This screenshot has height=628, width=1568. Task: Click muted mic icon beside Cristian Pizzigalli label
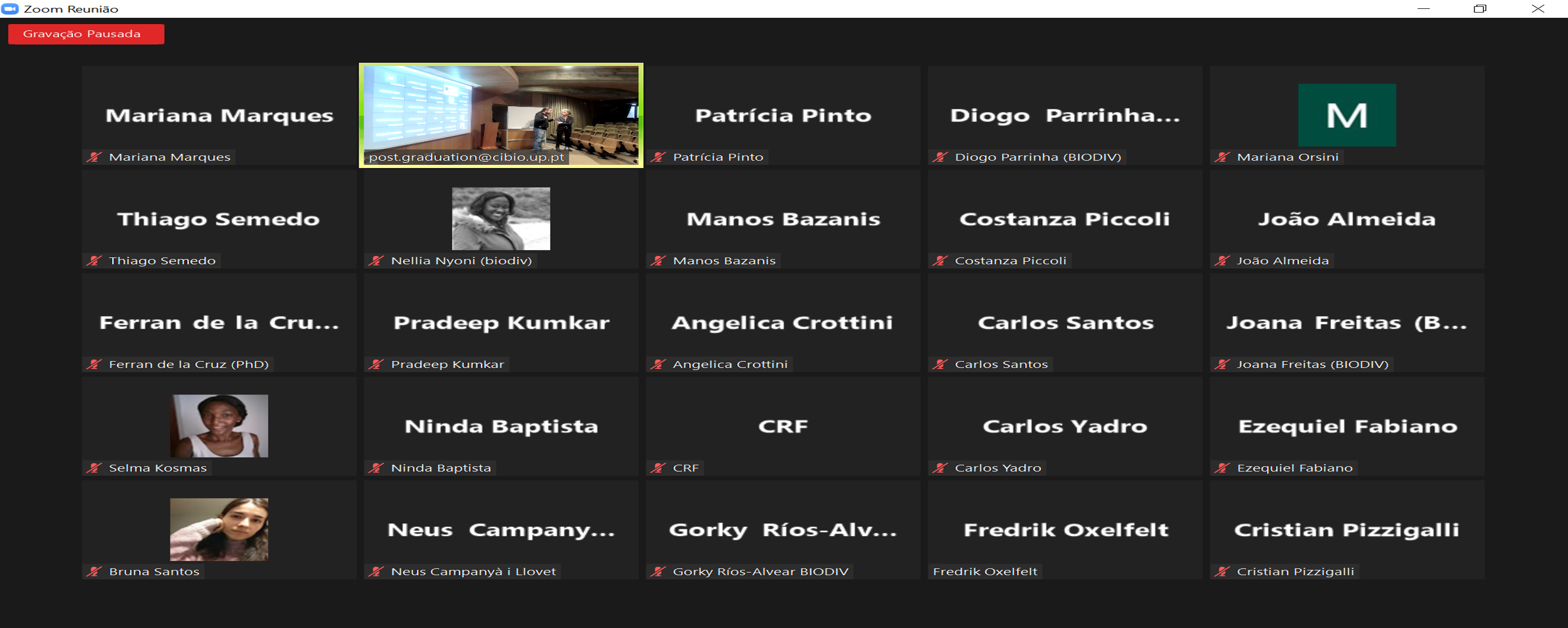[x=1222, y=571]
